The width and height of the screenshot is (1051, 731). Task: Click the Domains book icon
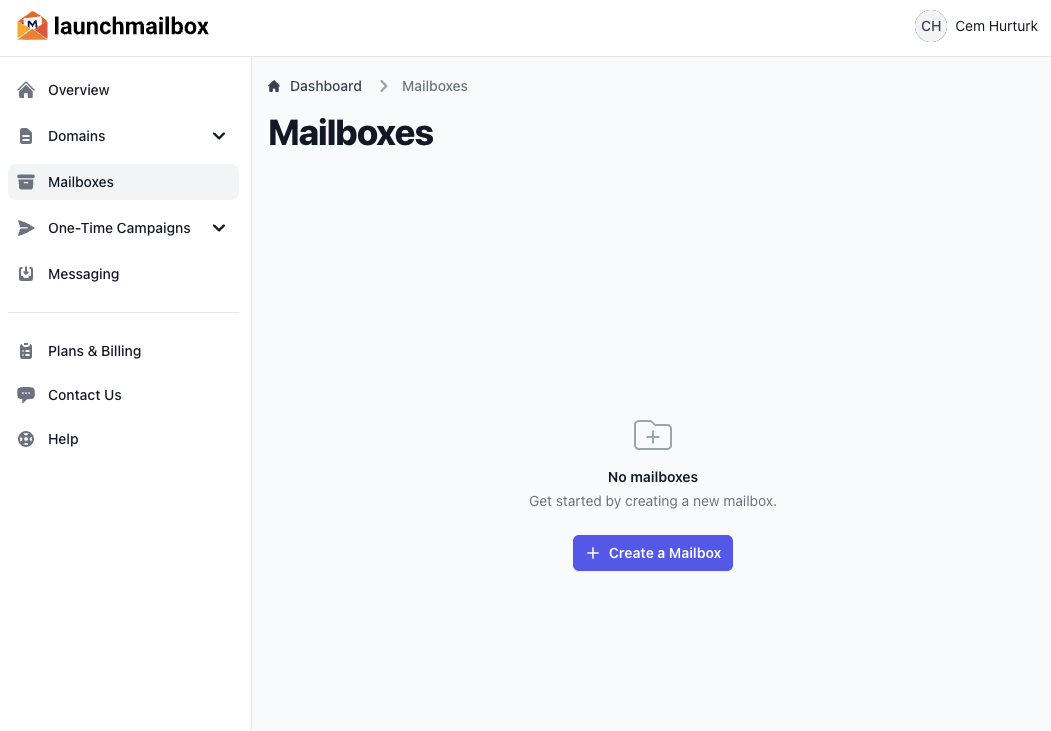26,136
